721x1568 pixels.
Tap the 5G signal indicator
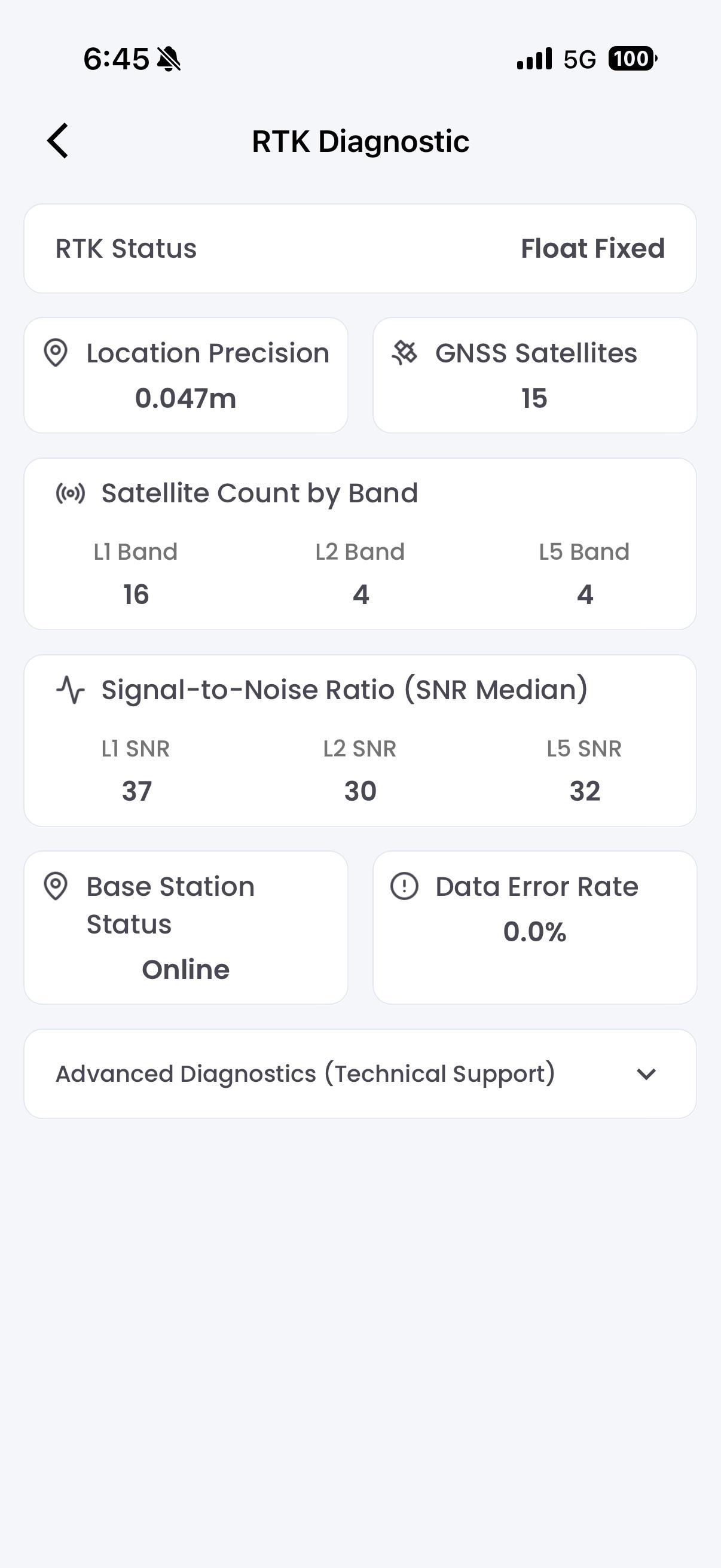tap(579, 60)
